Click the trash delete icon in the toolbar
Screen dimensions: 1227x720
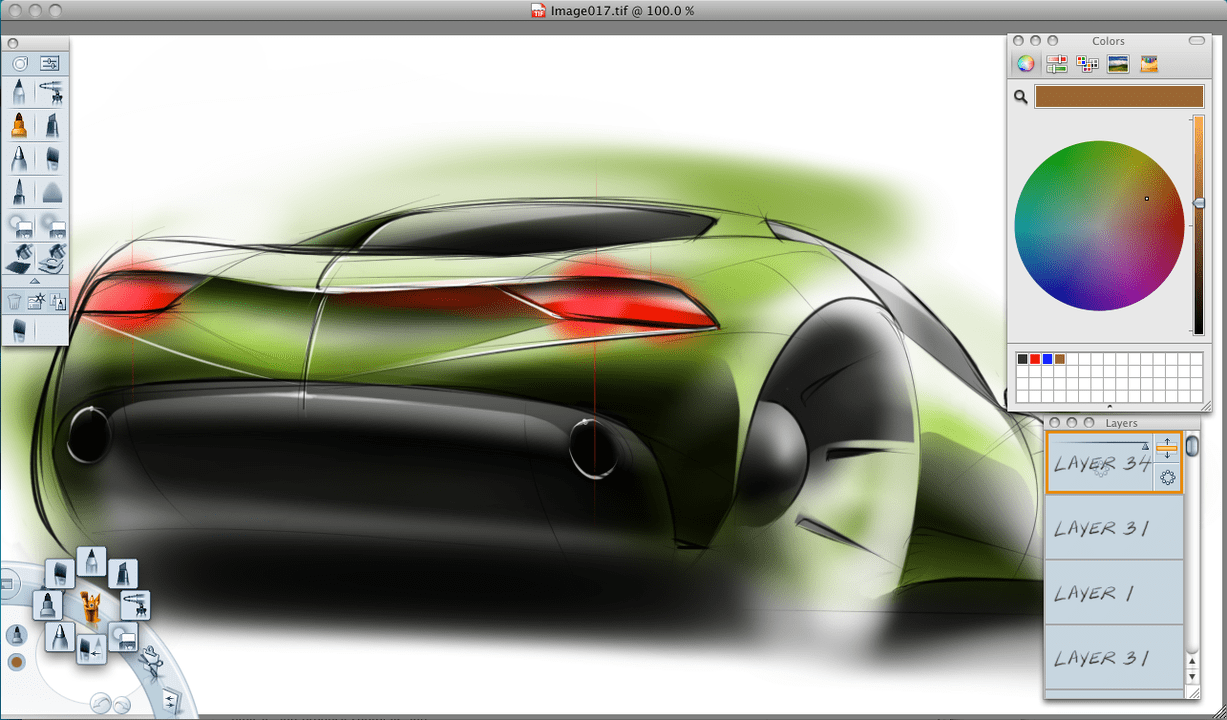tap(14, 300)
